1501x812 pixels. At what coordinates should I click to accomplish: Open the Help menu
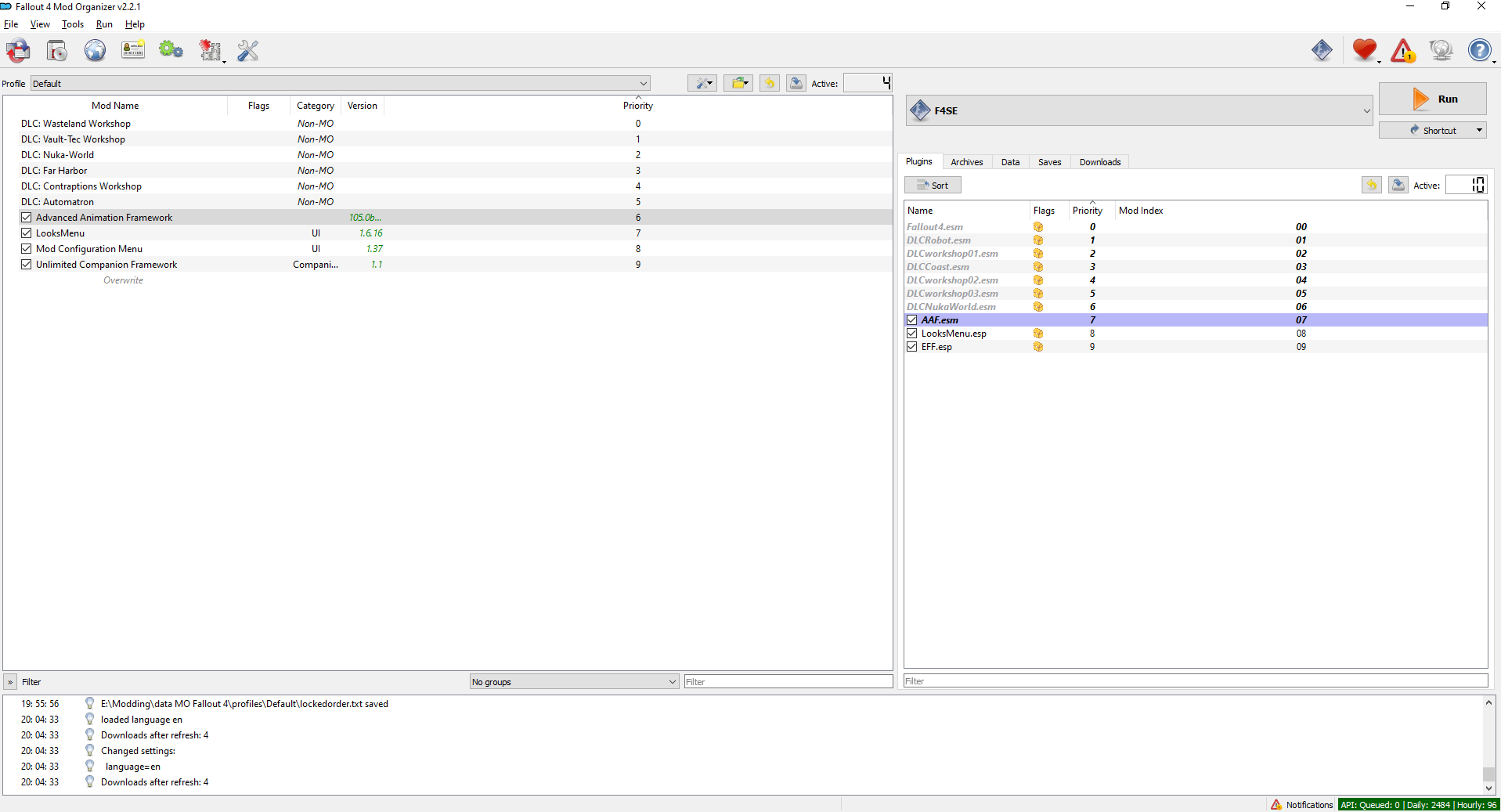click(135, 24)
